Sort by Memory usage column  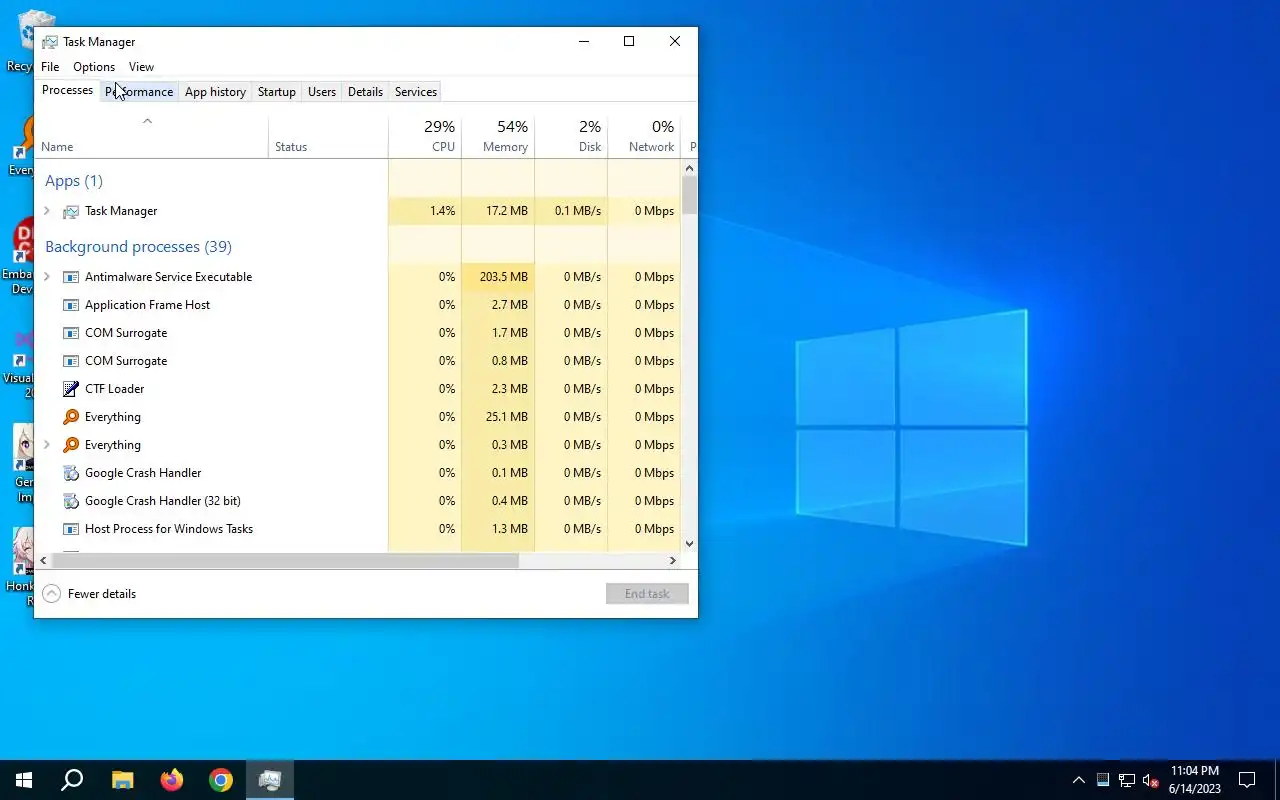pyautogui.click(x=498, y=136)
